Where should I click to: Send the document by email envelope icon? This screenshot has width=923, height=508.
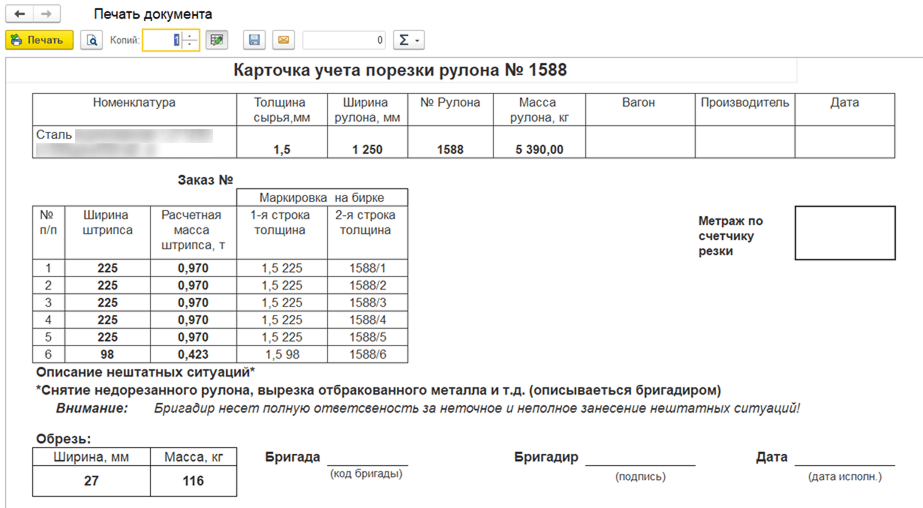[283, 40]
